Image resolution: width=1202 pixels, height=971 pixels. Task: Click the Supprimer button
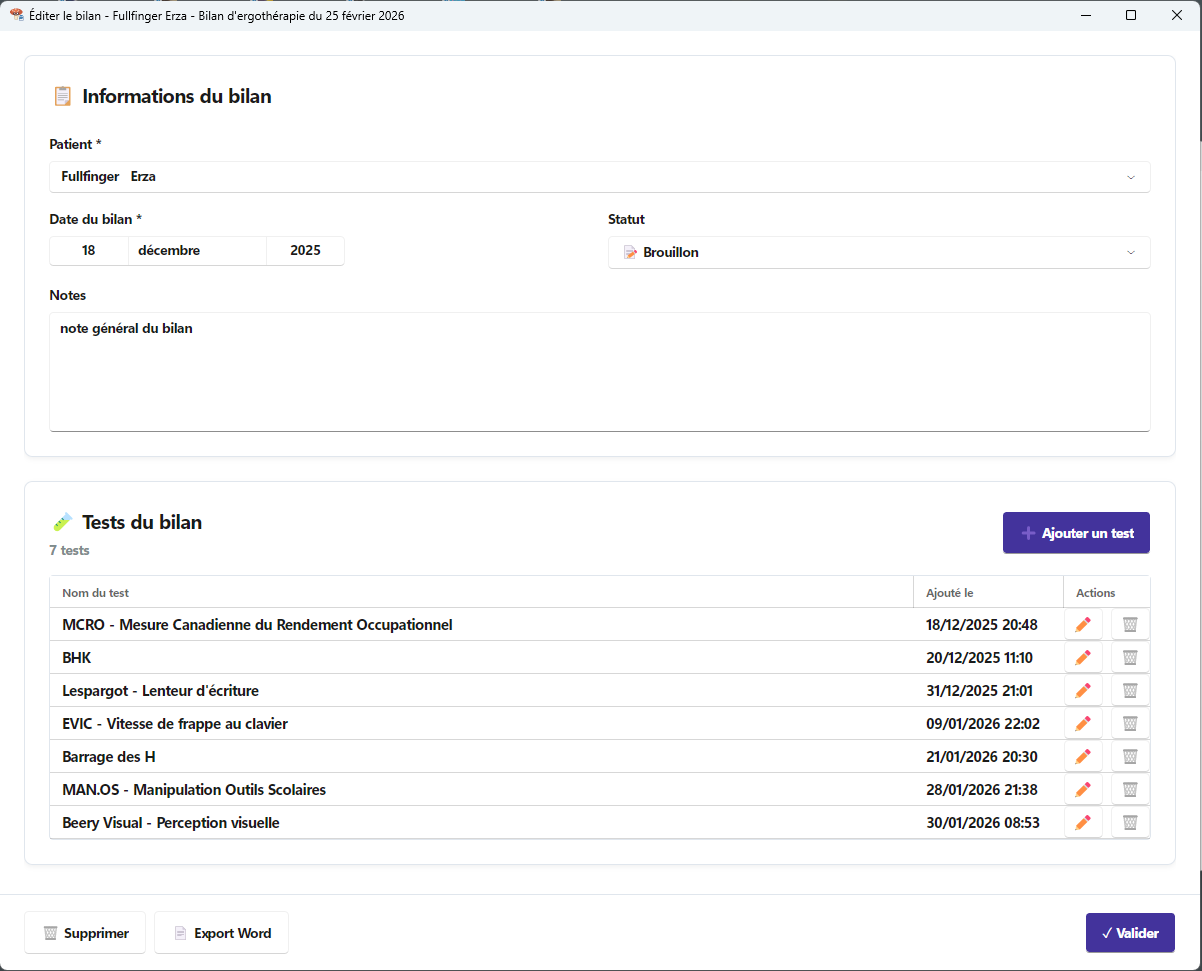click(x=85, y=933)
